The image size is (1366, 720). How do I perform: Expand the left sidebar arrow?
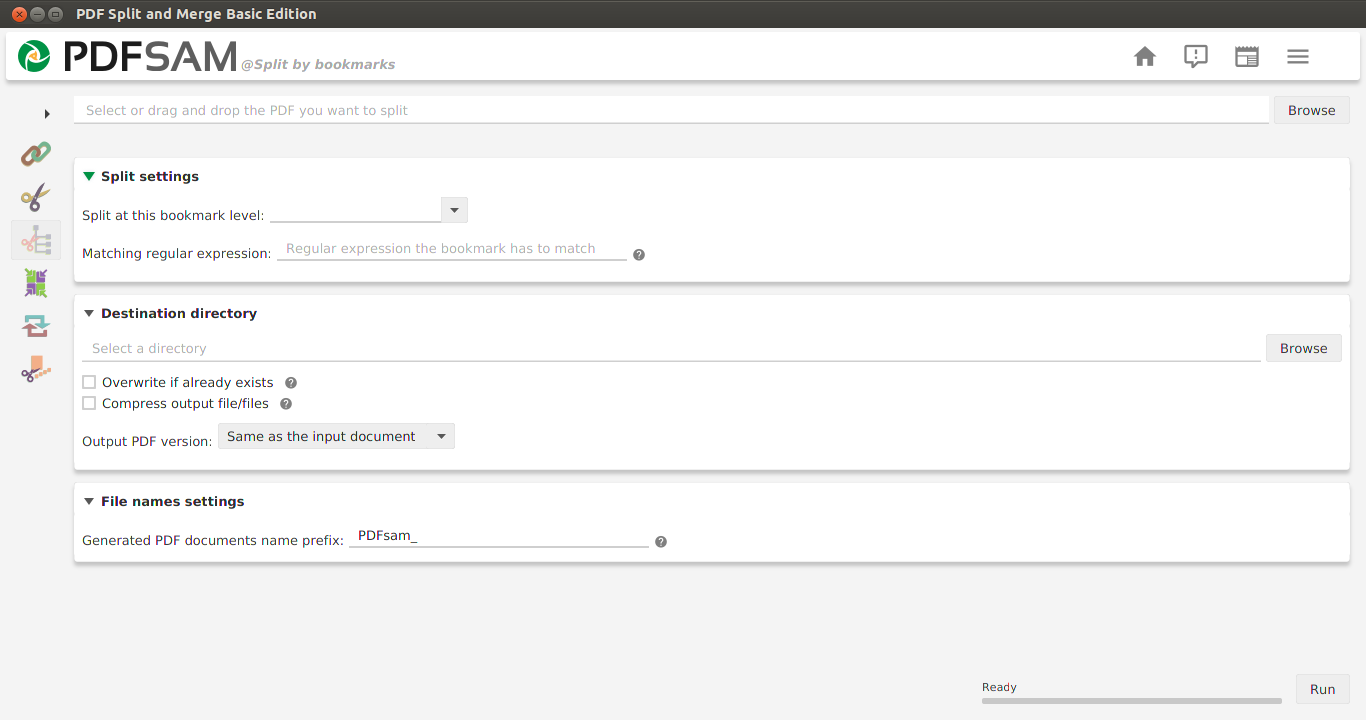(x=47, y=114)
